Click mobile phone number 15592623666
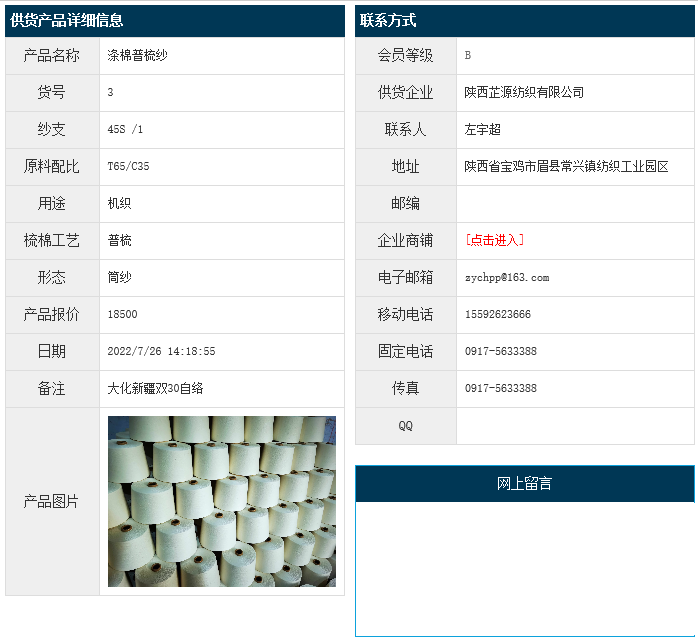The height and width of the screenshot is (640, 698). (x=498, y=314)
